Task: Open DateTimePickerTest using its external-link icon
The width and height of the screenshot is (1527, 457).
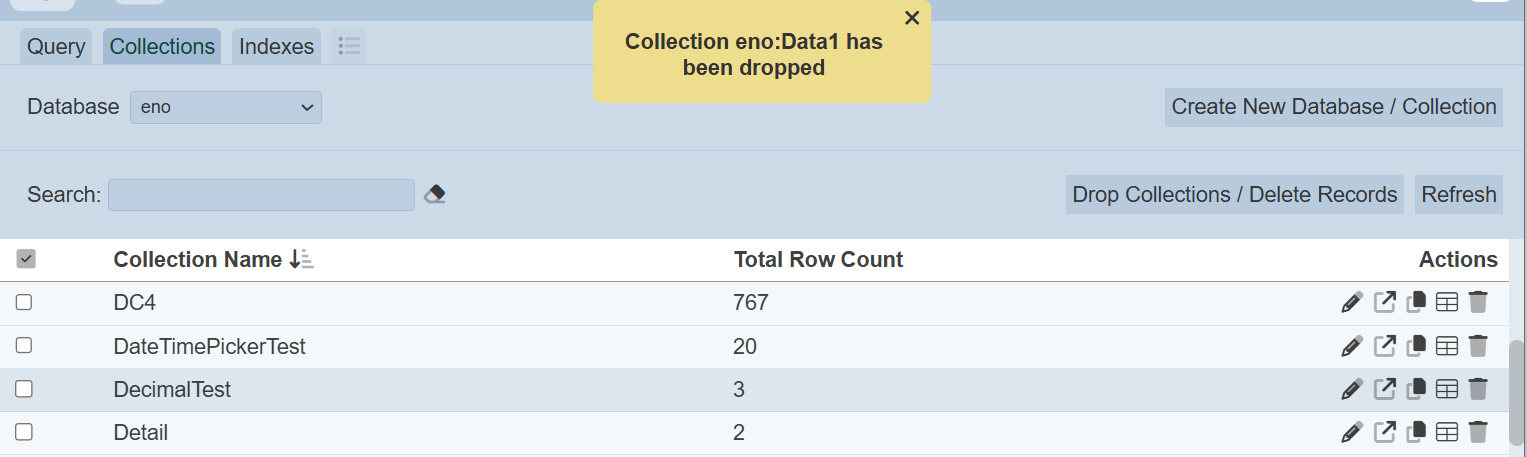Action: click(1385, 346)
